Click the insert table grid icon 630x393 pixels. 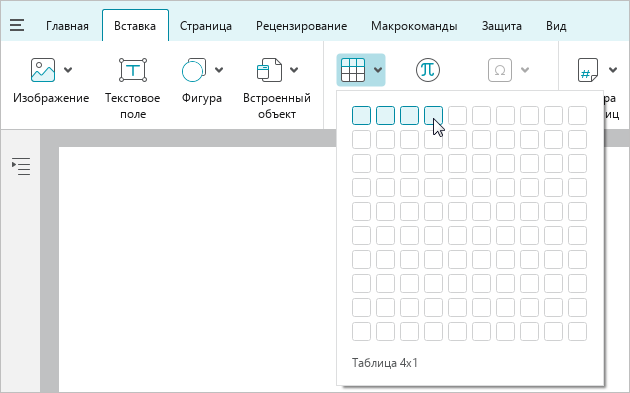353,70
